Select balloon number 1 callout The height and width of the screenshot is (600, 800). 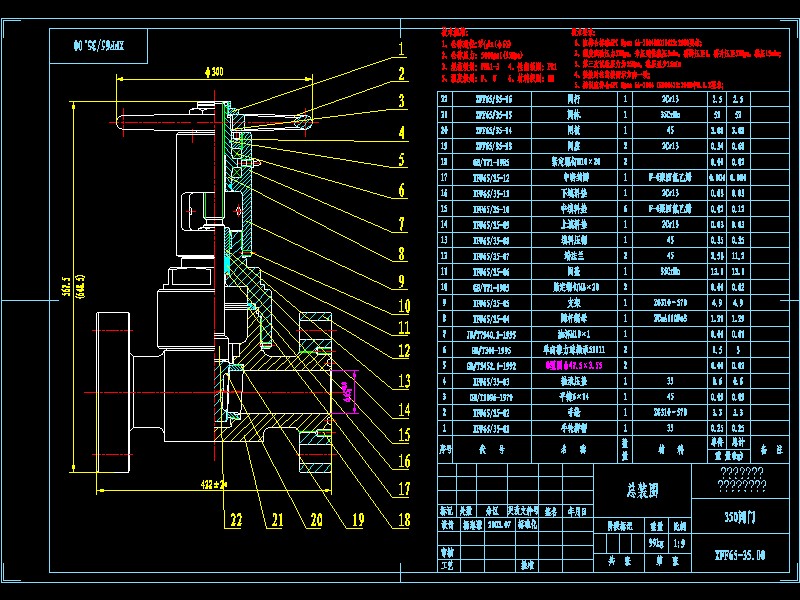click(402, 47)
